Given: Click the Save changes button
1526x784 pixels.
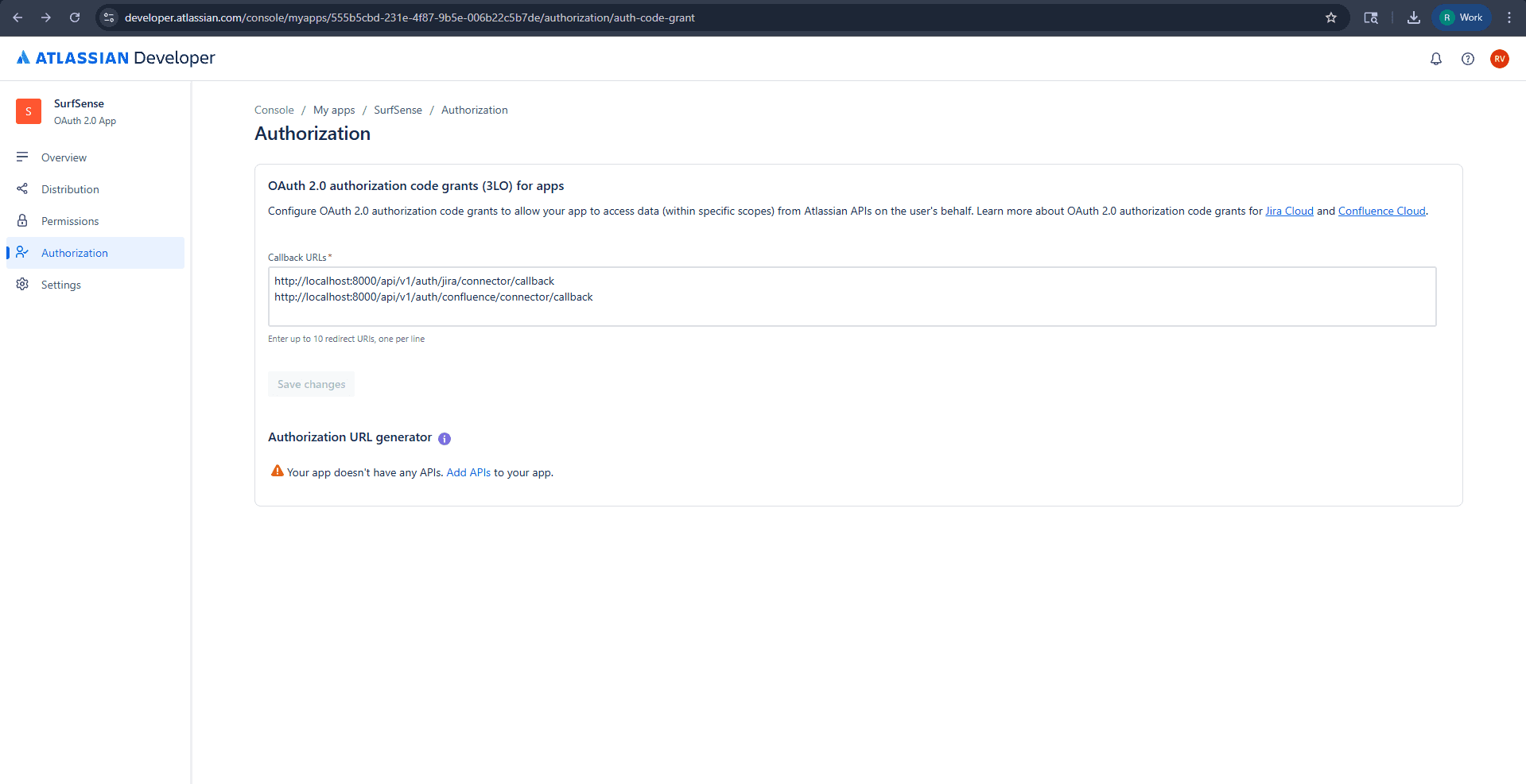Looking at the screenshot, I should pos(310,383).
